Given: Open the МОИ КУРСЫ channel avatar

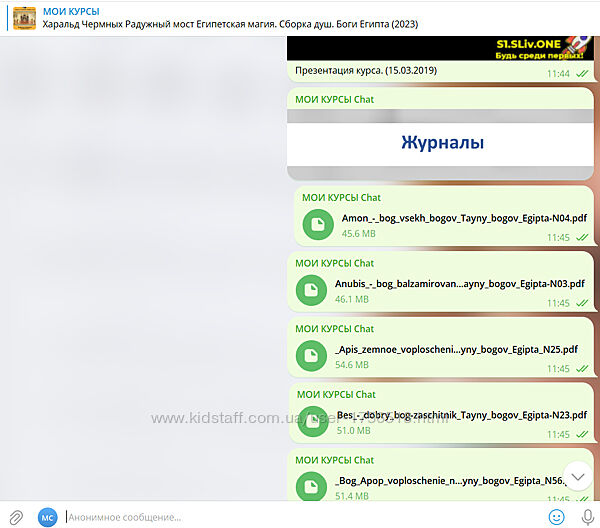Looking at the screenshot, I should pyautogui.click(x=24, y=17).
